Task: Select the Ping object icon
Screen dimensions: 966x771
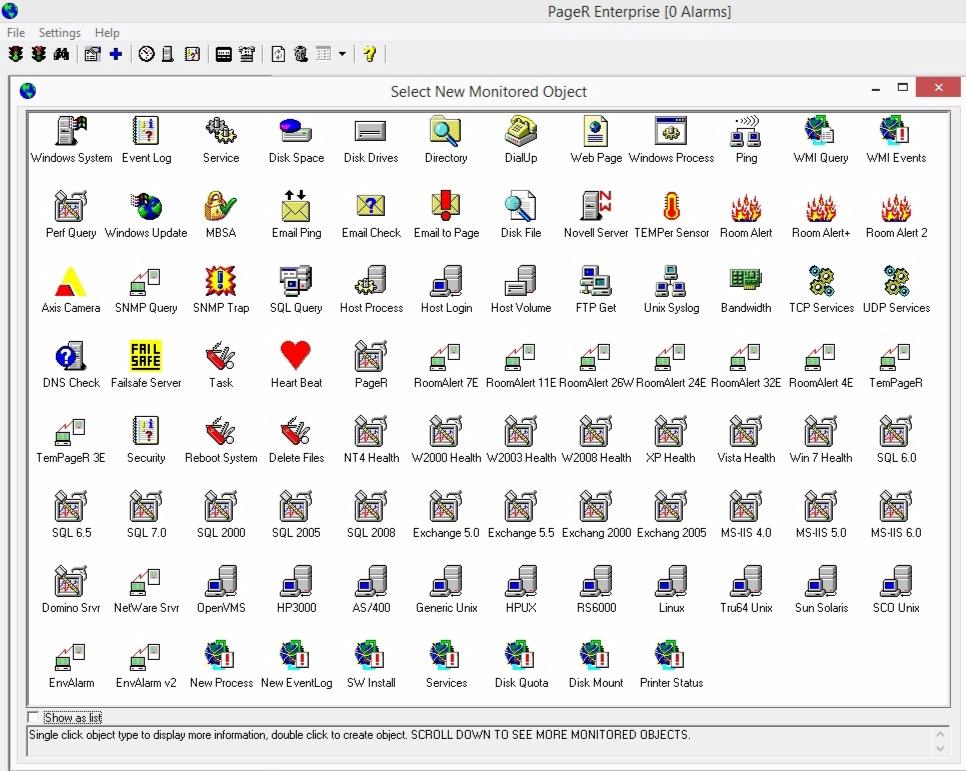Action: (x=746, y=131)
